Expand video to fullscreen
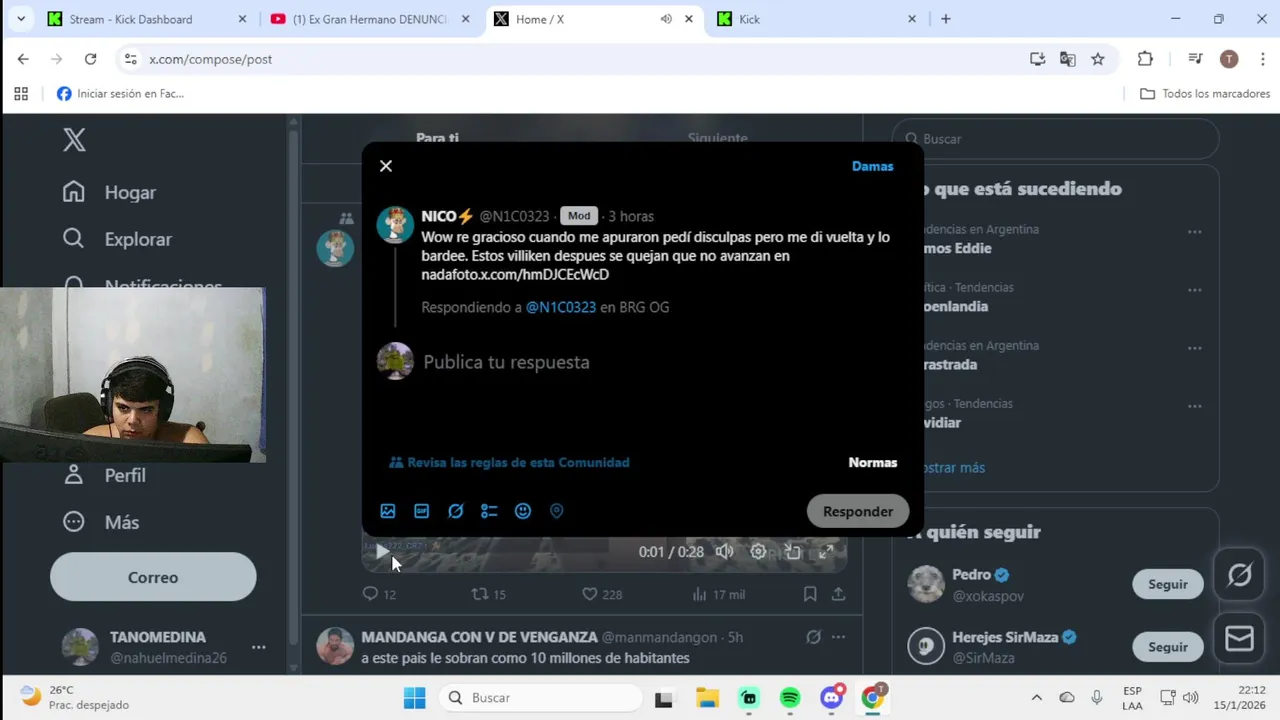Viewport: 1280px width, 720px height. point(826,551)
